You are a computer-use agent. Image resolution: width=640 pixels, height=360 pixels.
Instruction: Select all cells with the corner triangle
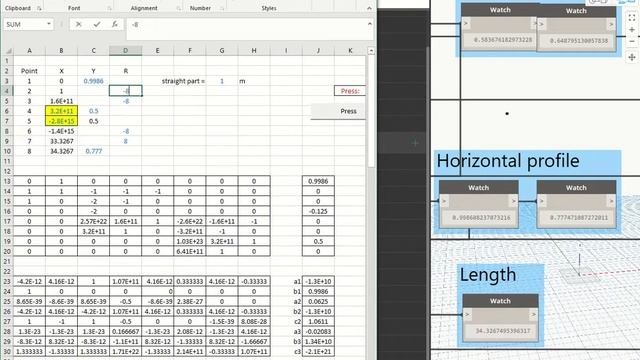pyautogui.click(x=8, y=51)
